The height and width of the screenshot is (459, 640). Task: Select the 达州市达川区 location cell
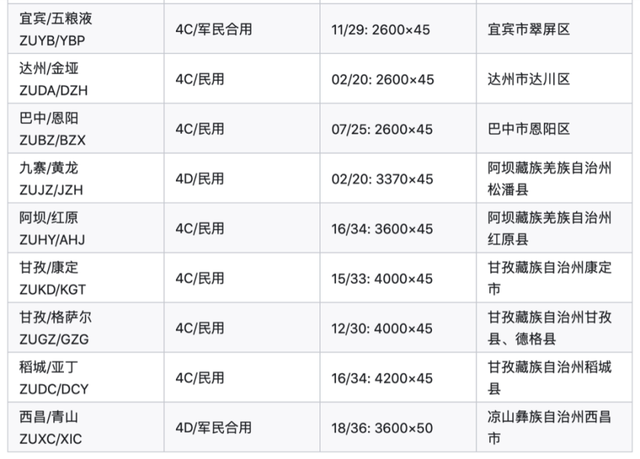coord(529,79)
